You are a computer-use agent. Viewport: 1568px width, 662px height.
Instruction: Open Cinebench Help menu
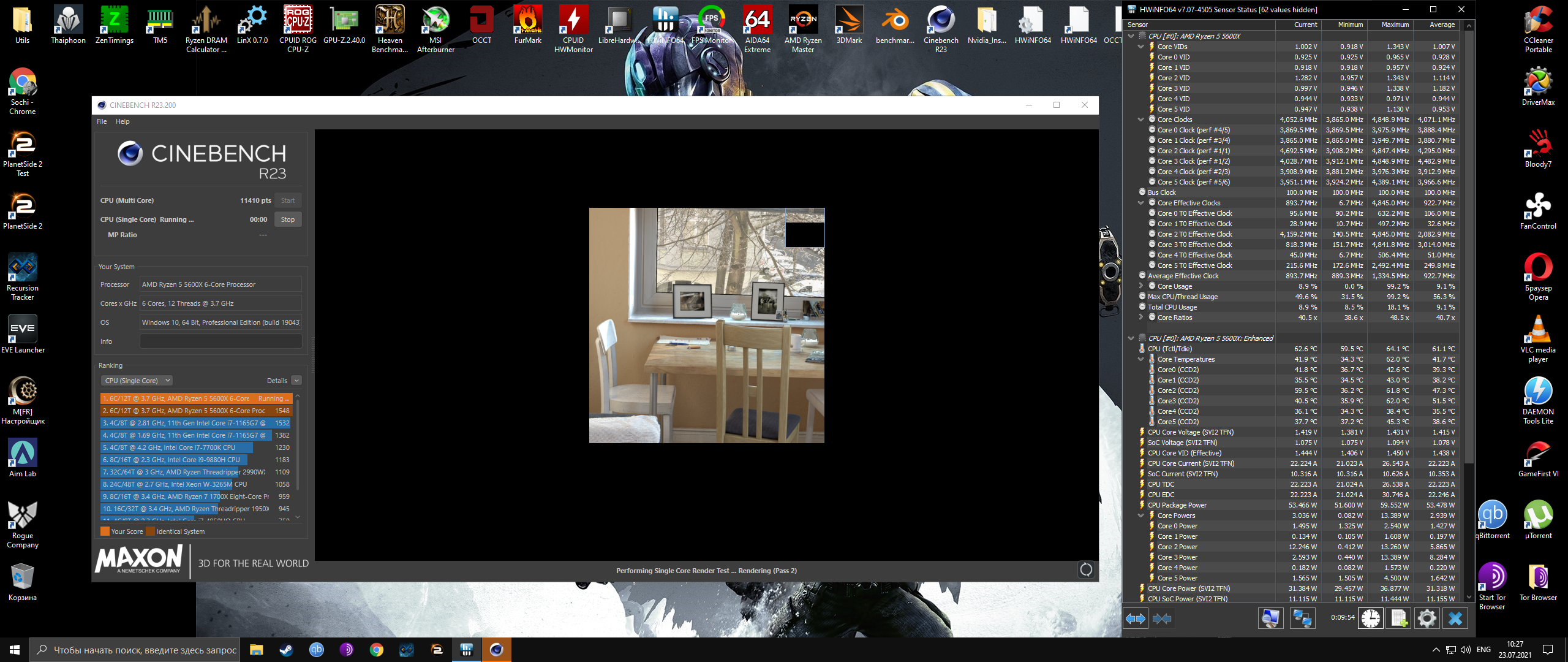tap(123, 121)
